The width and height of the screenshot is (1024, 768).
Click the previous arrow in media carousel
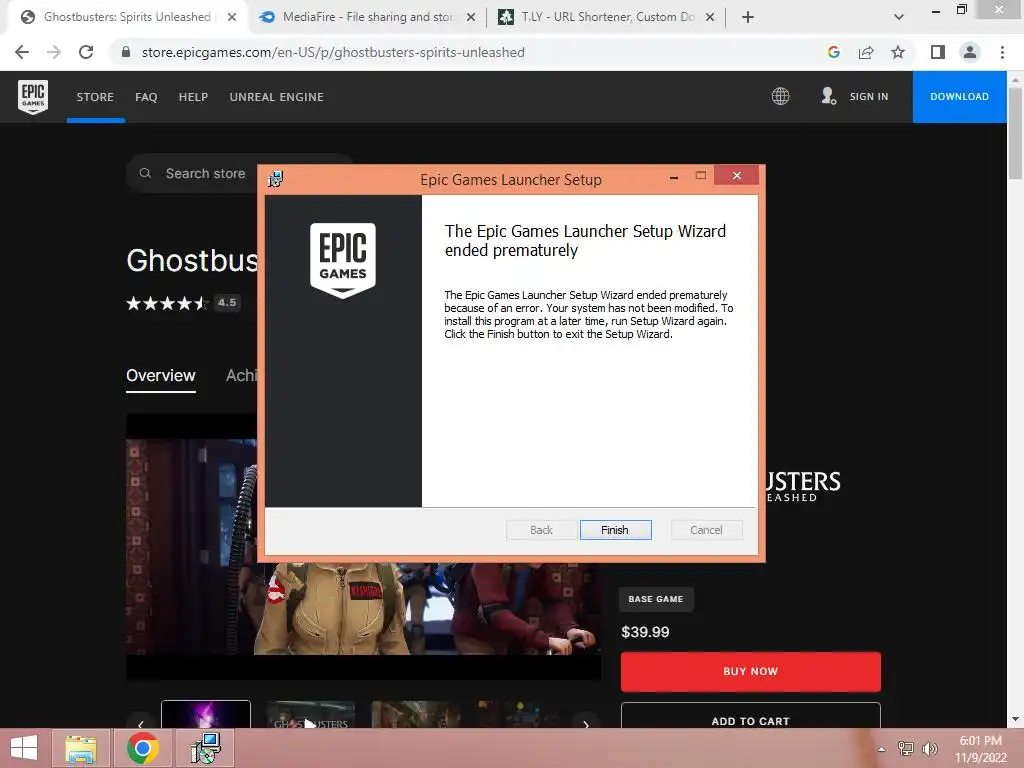140,724
